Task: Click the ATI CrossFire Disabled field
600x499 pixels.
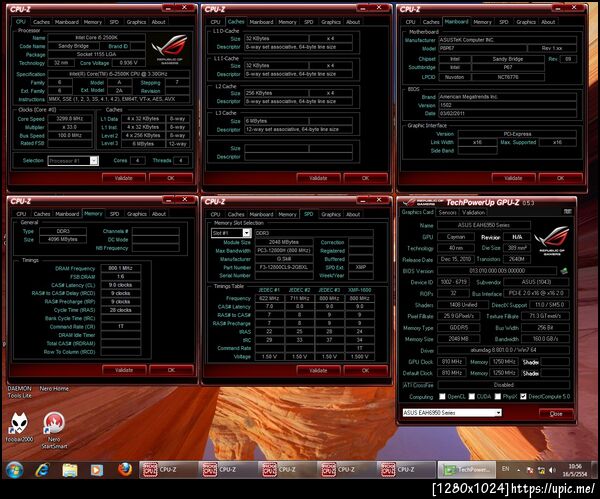Action: pos(503,385)
